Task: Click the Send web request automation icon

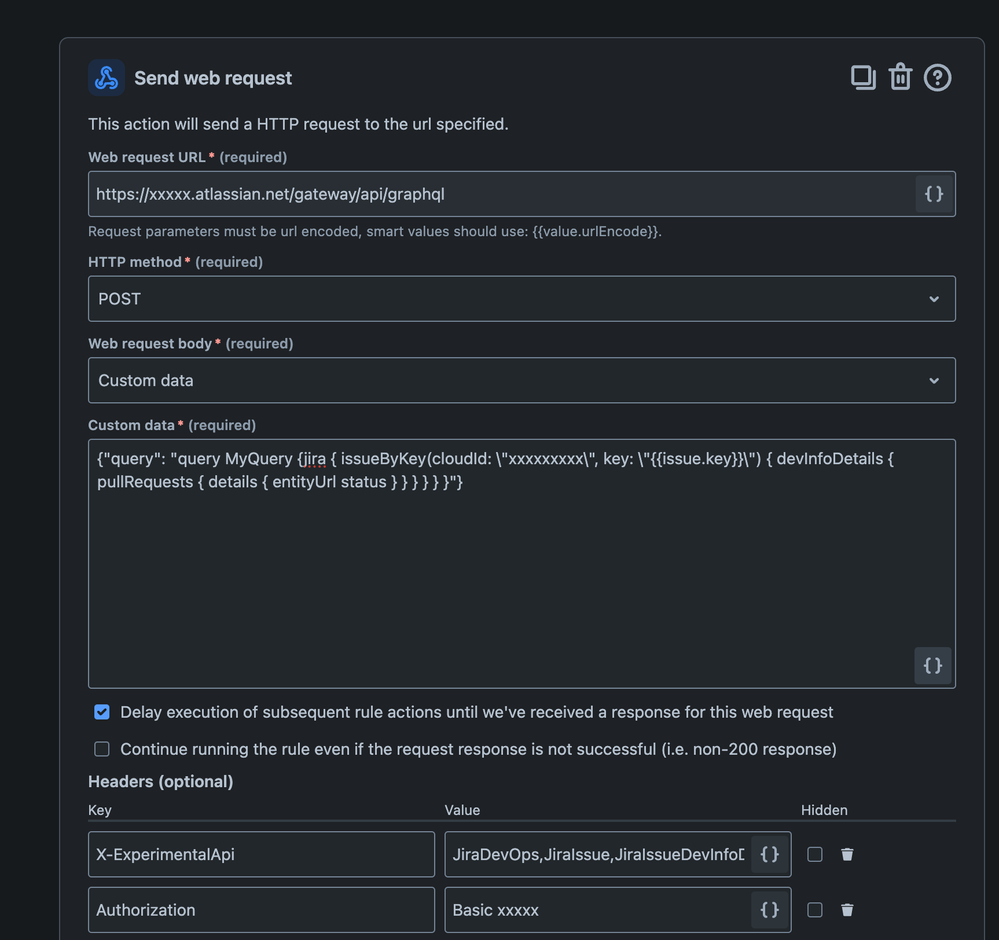Action: point(106,77)
